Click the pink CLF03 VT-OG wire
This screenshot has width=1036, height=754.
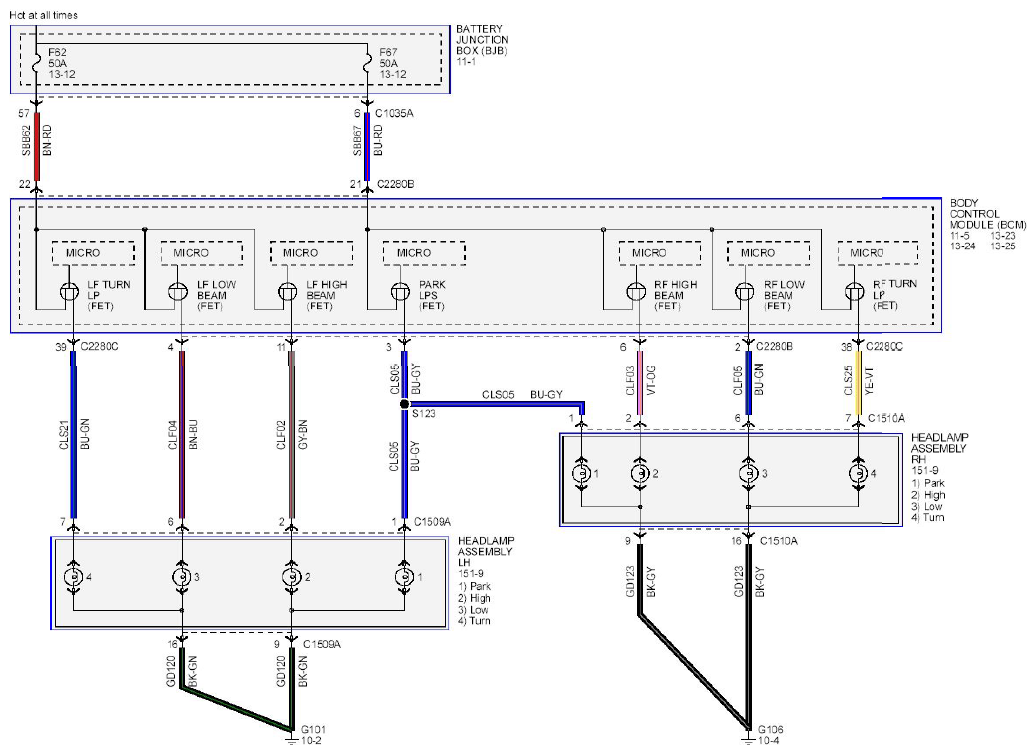[x=639, y=383]
